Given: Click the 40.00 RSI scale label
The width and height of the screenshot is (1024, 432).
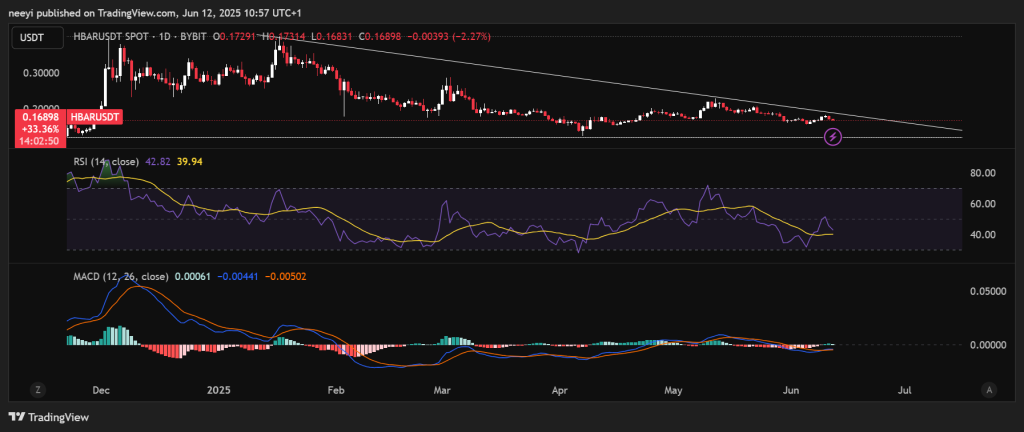Looking at the screenshot, I should (982, 234).
